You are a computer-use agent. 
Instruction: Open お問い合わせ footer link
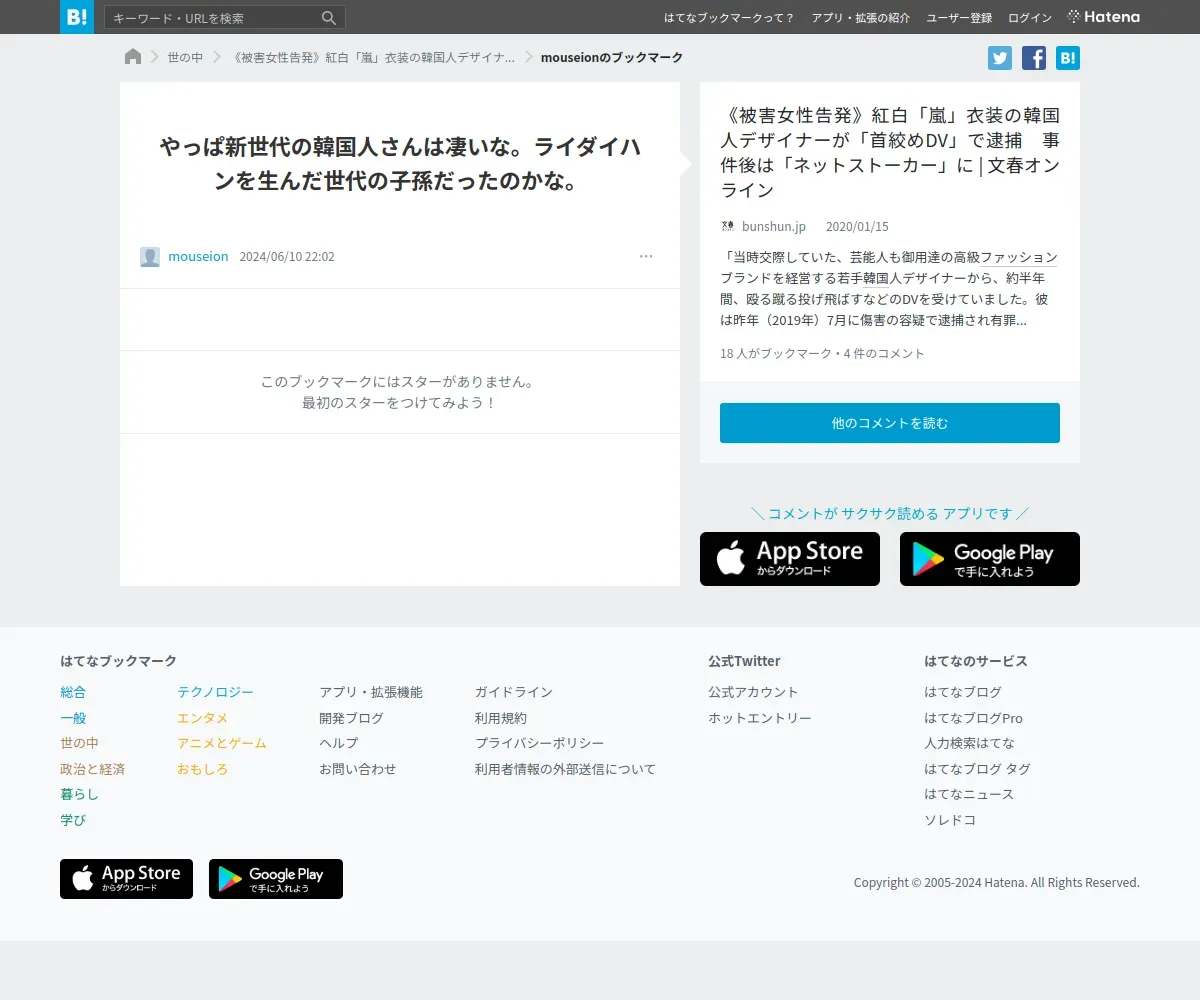tap(358, 769)
